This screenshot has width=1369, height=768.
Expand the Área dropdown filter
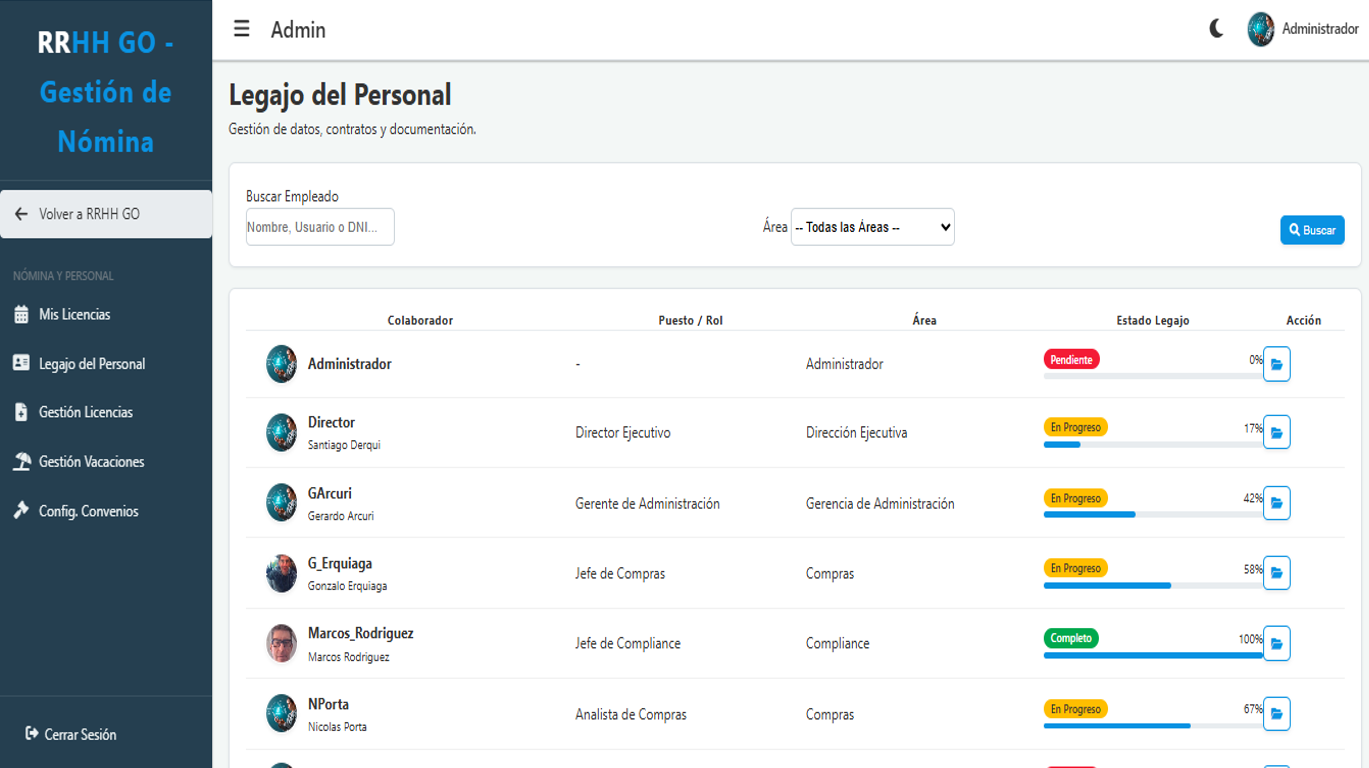click(872, 227)
